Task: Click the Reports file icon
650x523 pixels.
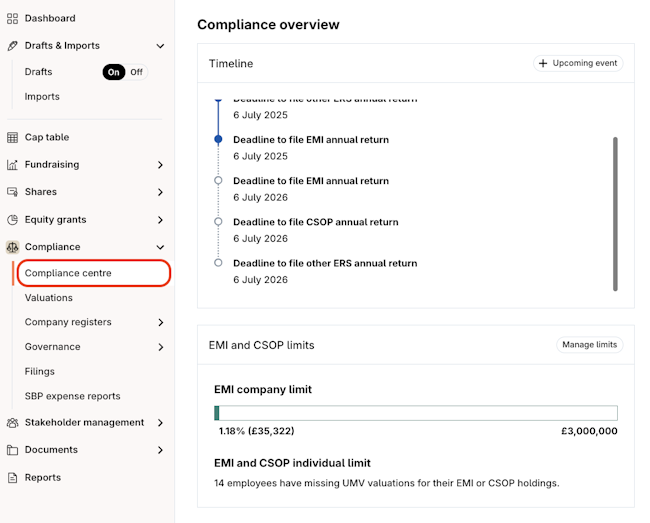Action: tap(13, 477)
